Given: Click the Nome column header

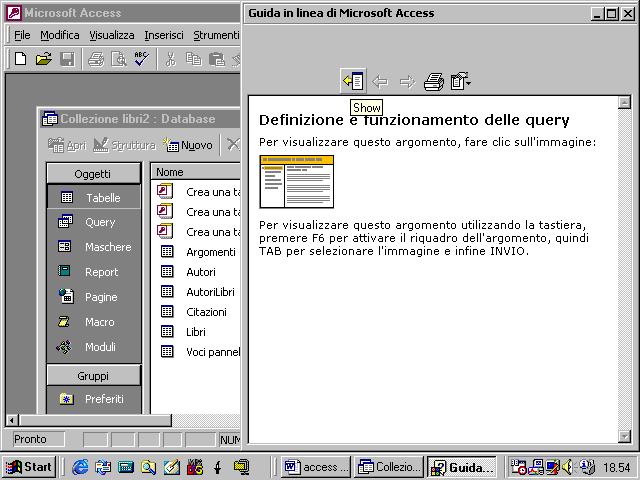Looking at the screenshot, I should pyautogui.click(x=196, y=172).
